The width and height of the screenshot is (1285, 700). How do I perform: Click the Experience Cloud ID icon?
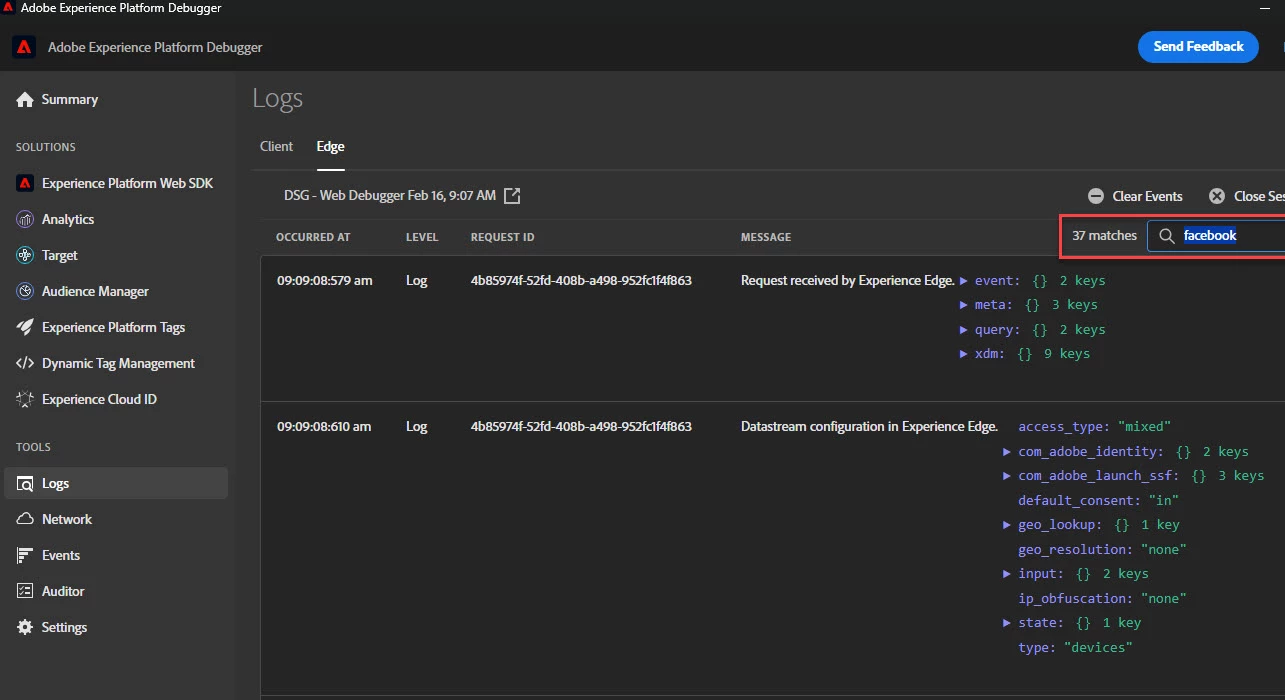pyautogui.click(x=25, y=399)
